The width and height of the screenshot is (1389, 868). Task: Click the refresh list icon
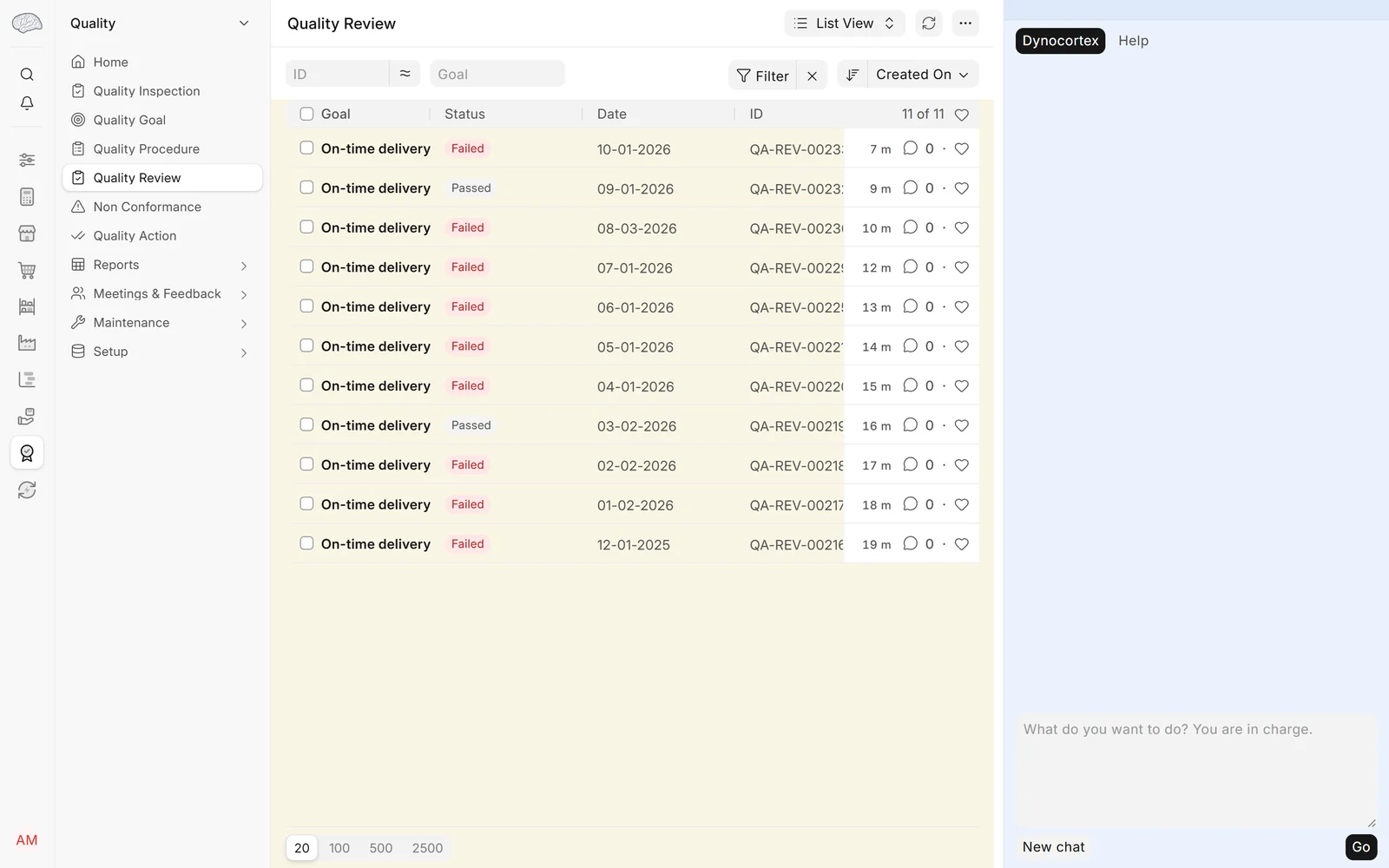pos(929,23)
